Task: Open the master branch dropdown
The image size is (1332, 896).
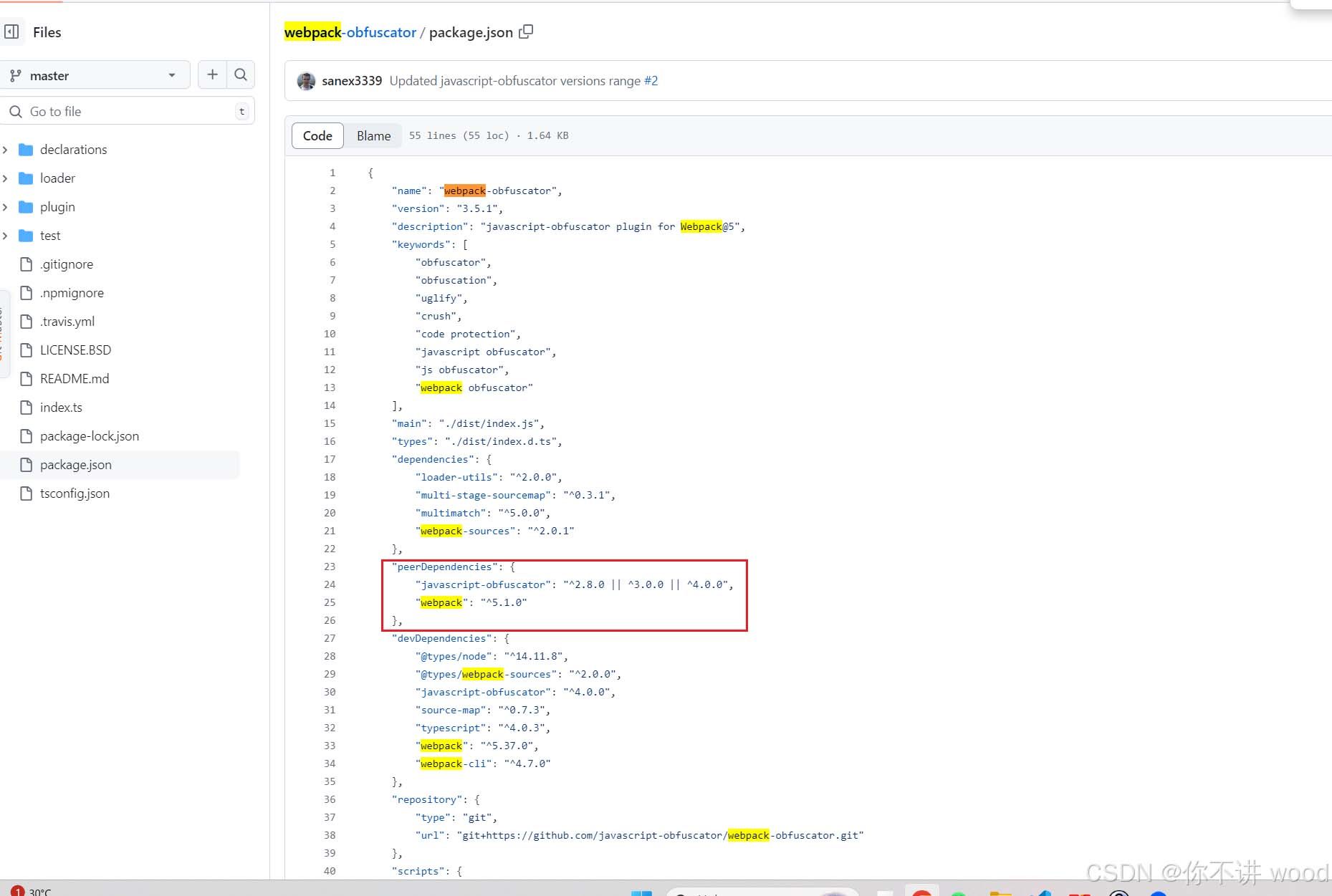Action: pos(95,75)
